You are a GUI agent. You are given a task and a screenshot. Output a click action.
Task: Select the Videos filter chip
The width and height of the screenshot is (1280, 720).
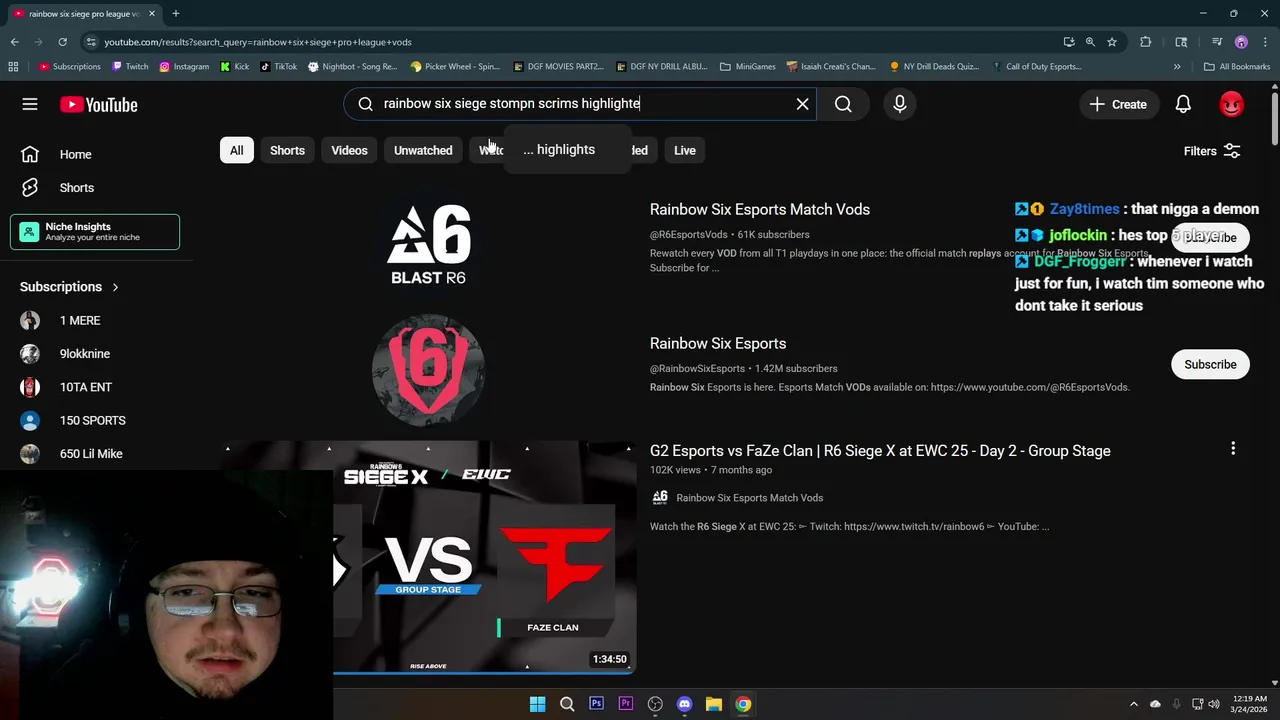pyautogui.click(x=349, y=150)
